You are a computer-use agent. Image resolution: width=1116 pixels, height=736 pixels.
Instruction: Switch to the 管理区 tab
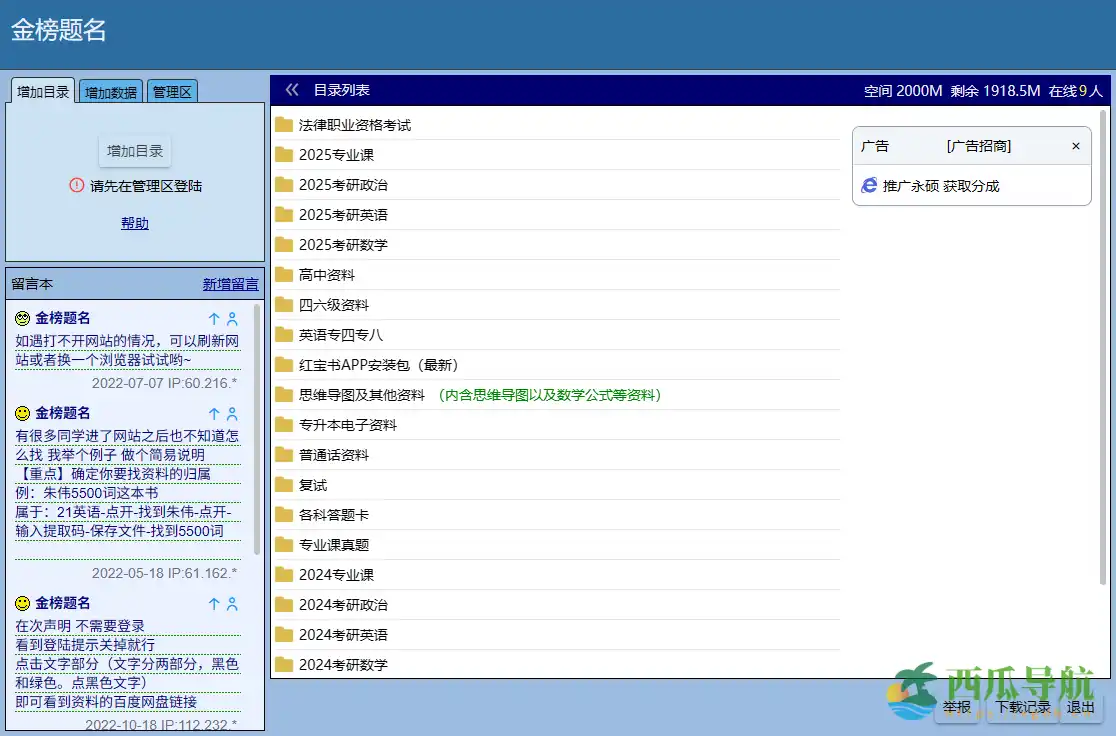point(172,91)
